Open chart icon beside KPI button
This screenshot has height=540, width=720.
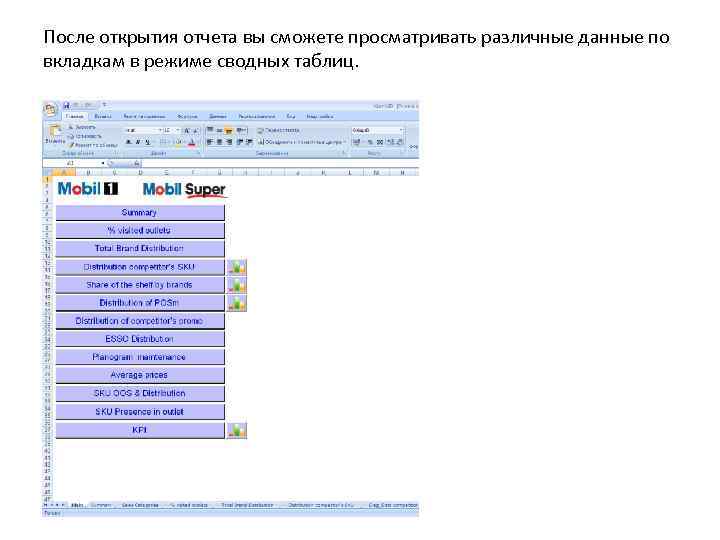coord(237,430)
